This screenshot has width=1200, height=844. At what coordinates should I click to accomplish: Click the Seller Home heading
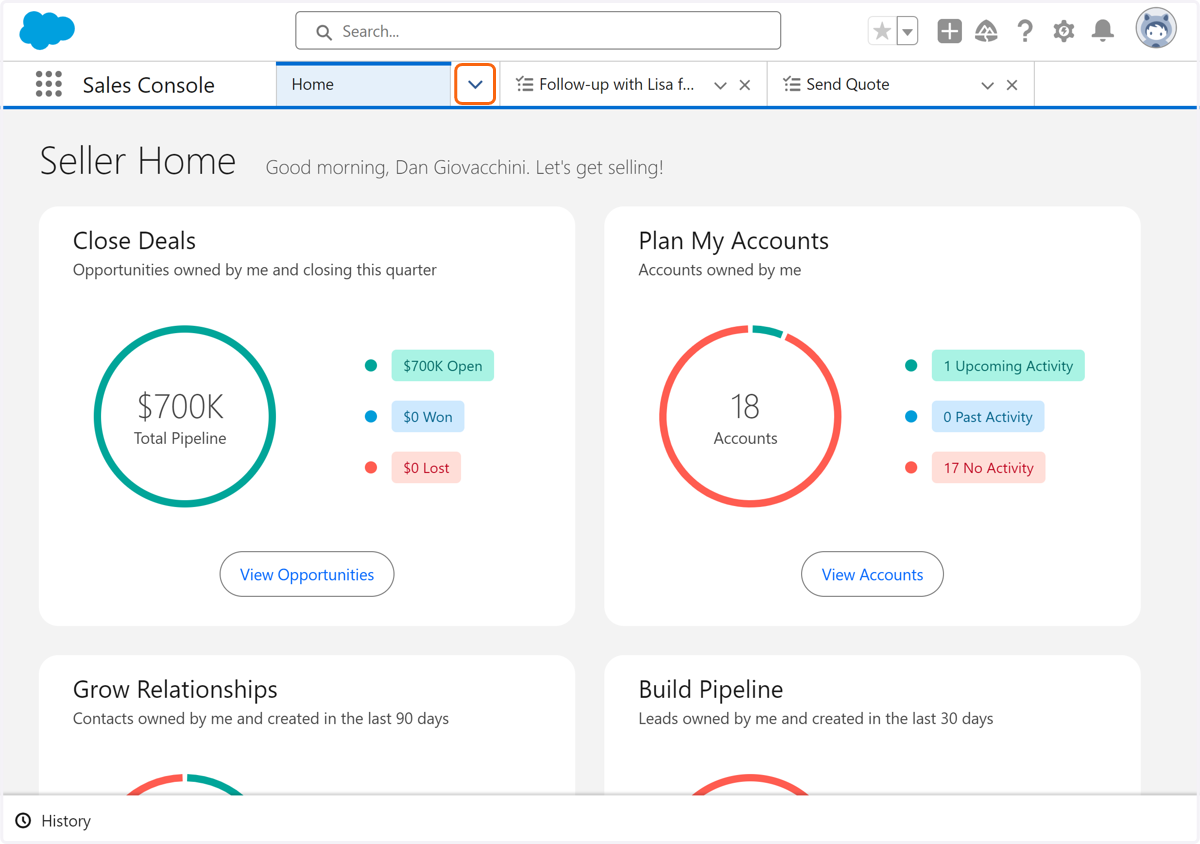coord(138,161)
